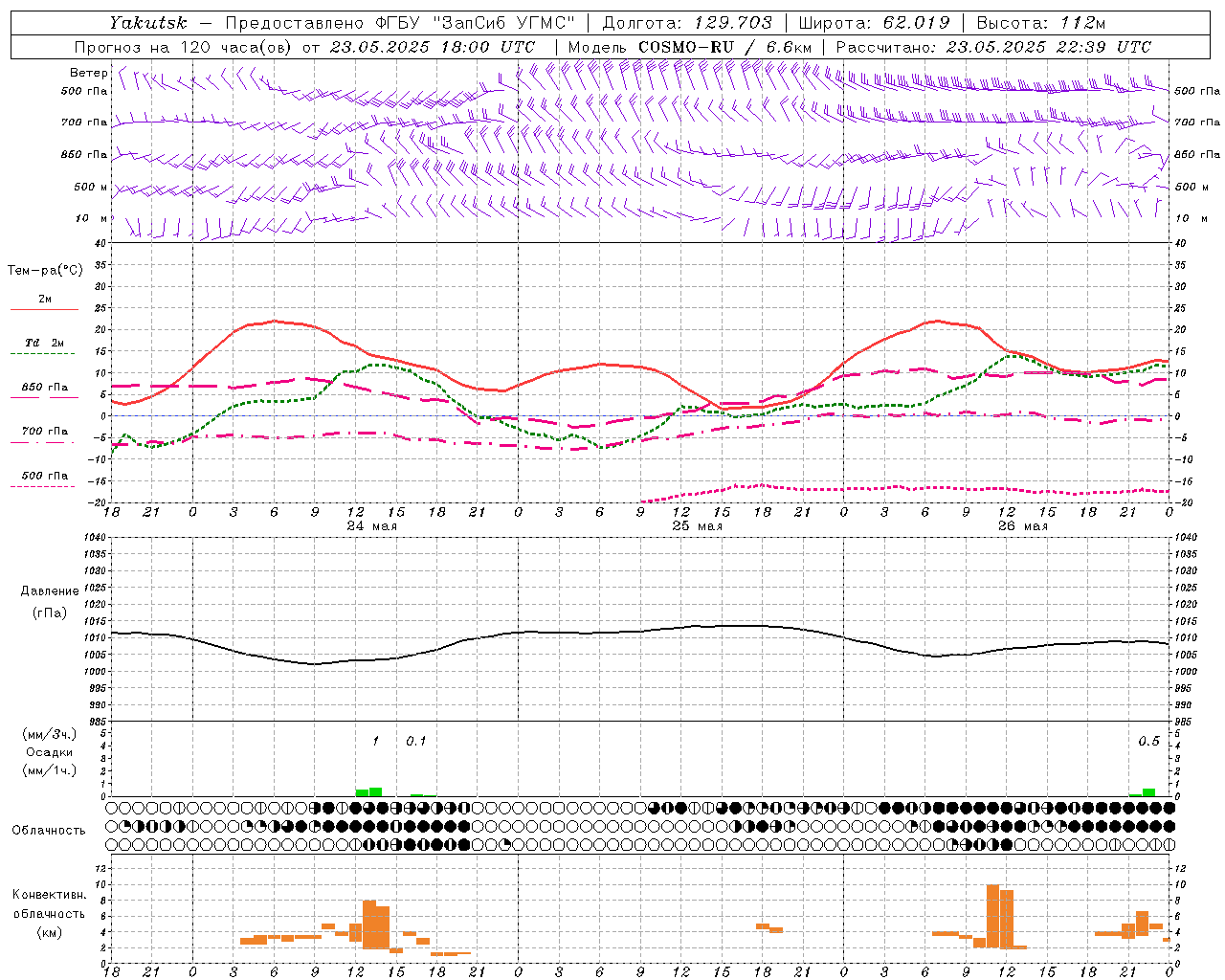This screenshot has width=1225, height=980.
Task: Click the Прогноз на 120 часа(ов) text
Action: 184,47
